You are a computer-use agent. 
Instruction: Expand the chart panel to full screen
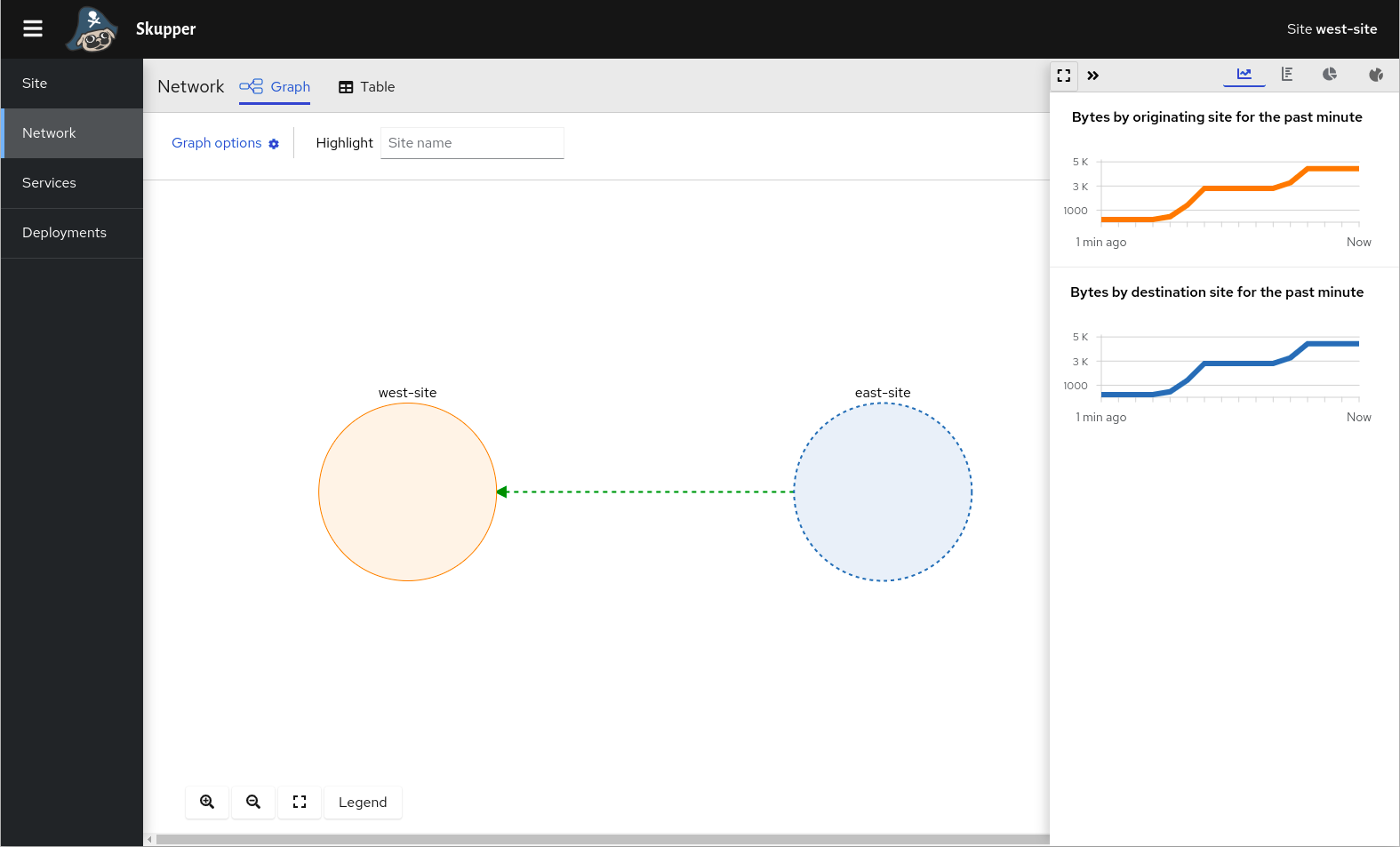click(x=1064, y=76)
